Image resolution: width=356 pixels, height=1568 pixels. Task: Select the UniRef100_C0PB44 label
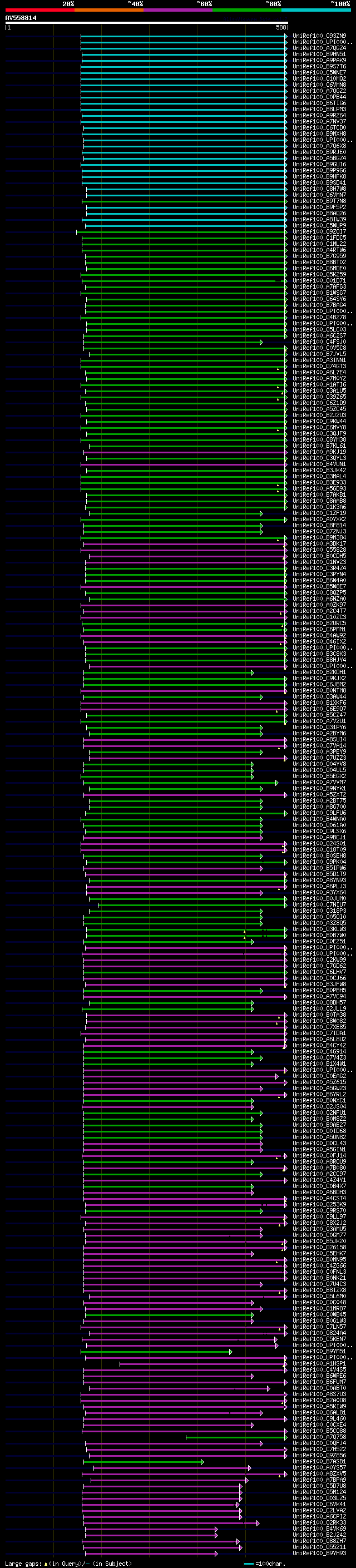319,97
